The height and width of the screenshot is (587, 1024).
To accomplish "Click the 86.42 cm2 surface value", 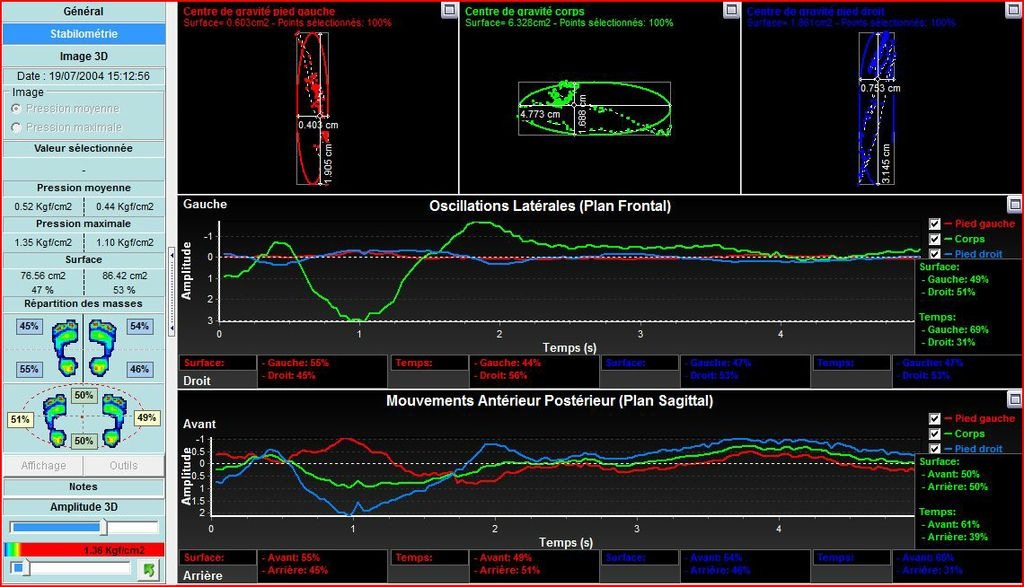I will (125, 276).
